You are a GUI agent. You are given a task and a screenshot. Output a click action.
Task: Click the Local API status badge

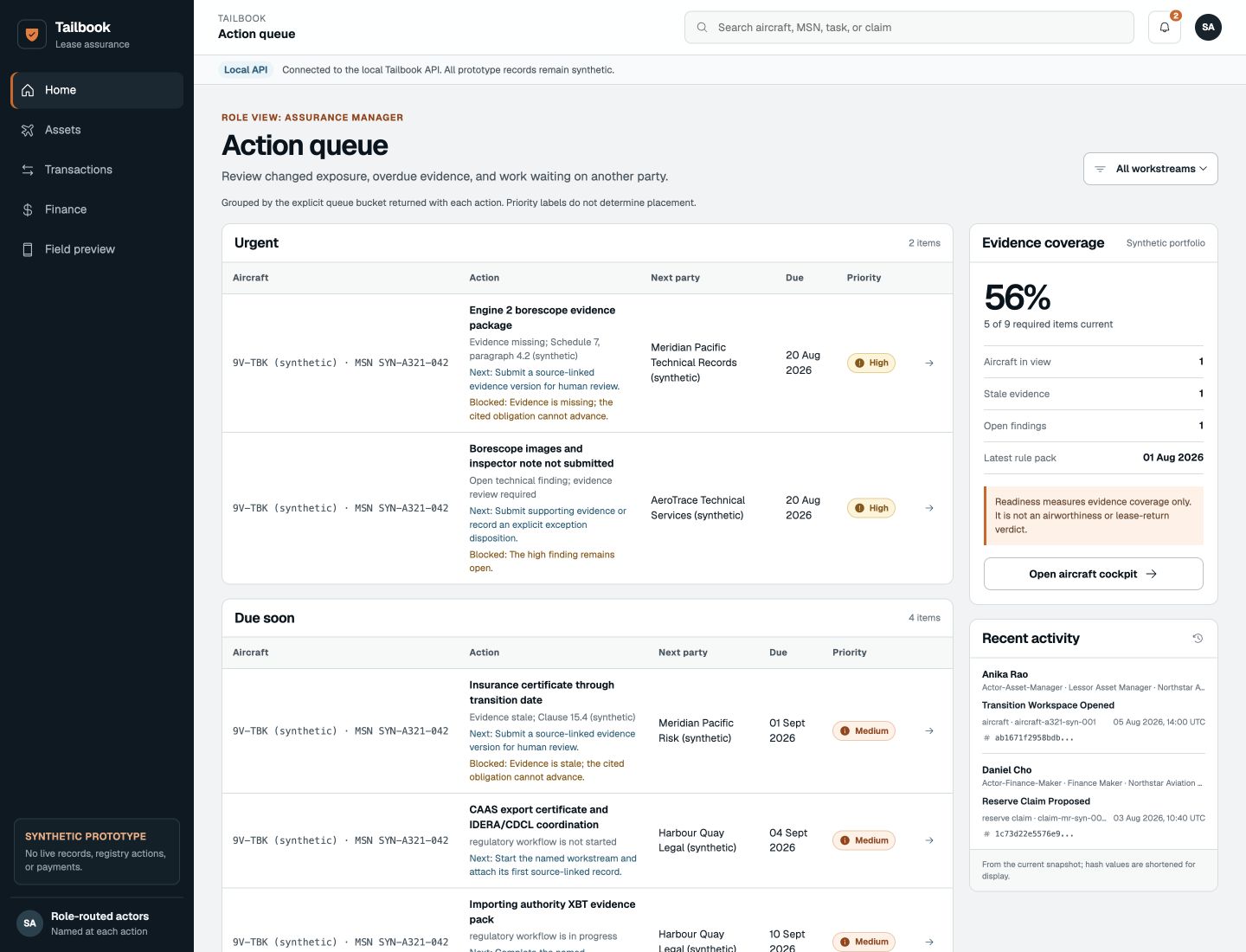click(246, 70)
